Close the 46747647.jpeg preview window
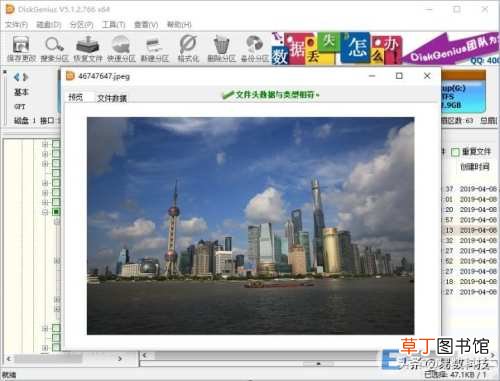500x381 pixels. pos(427,76)
